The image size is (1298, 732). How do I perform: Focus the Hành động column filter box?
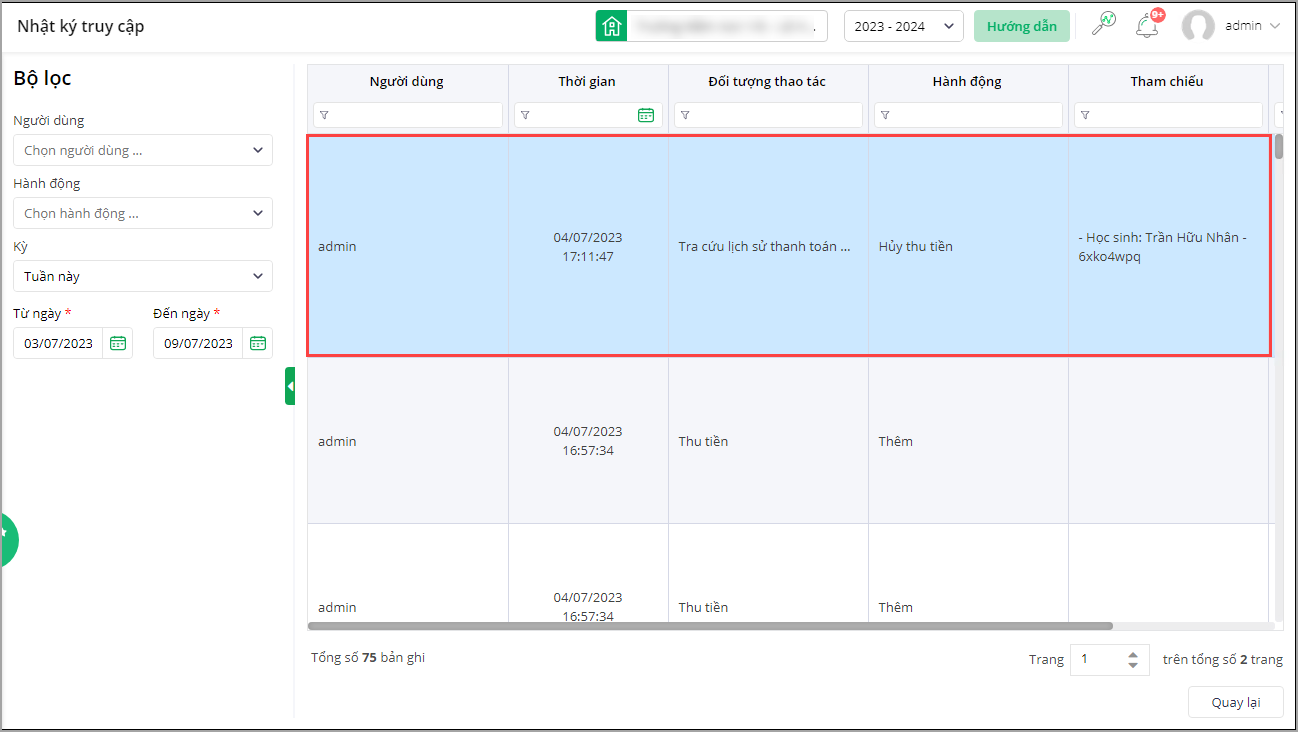pos(968,115)
